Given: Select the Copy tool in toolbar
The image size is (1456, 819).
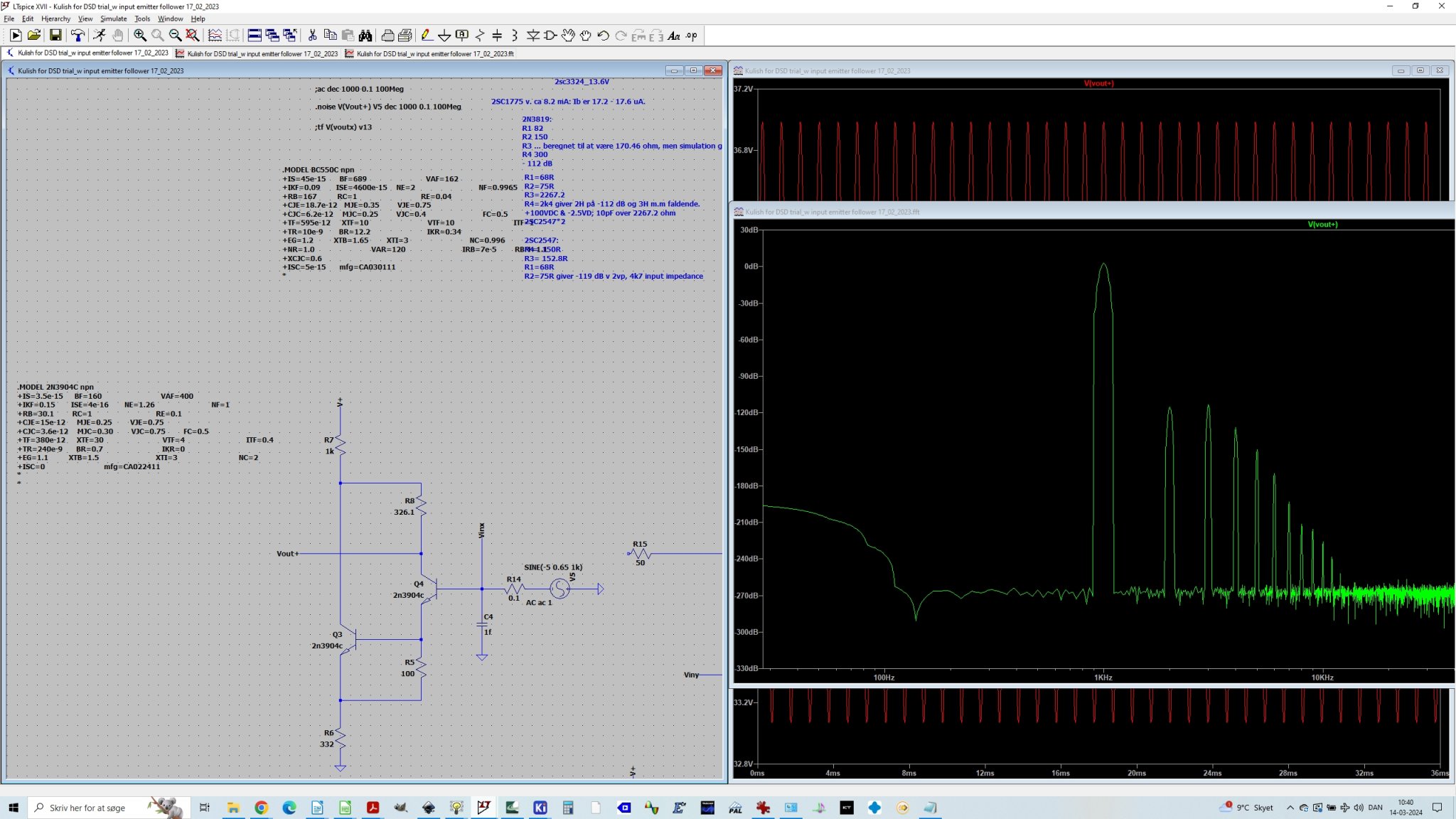Looking at the screenshot, I should coord(330,36).
